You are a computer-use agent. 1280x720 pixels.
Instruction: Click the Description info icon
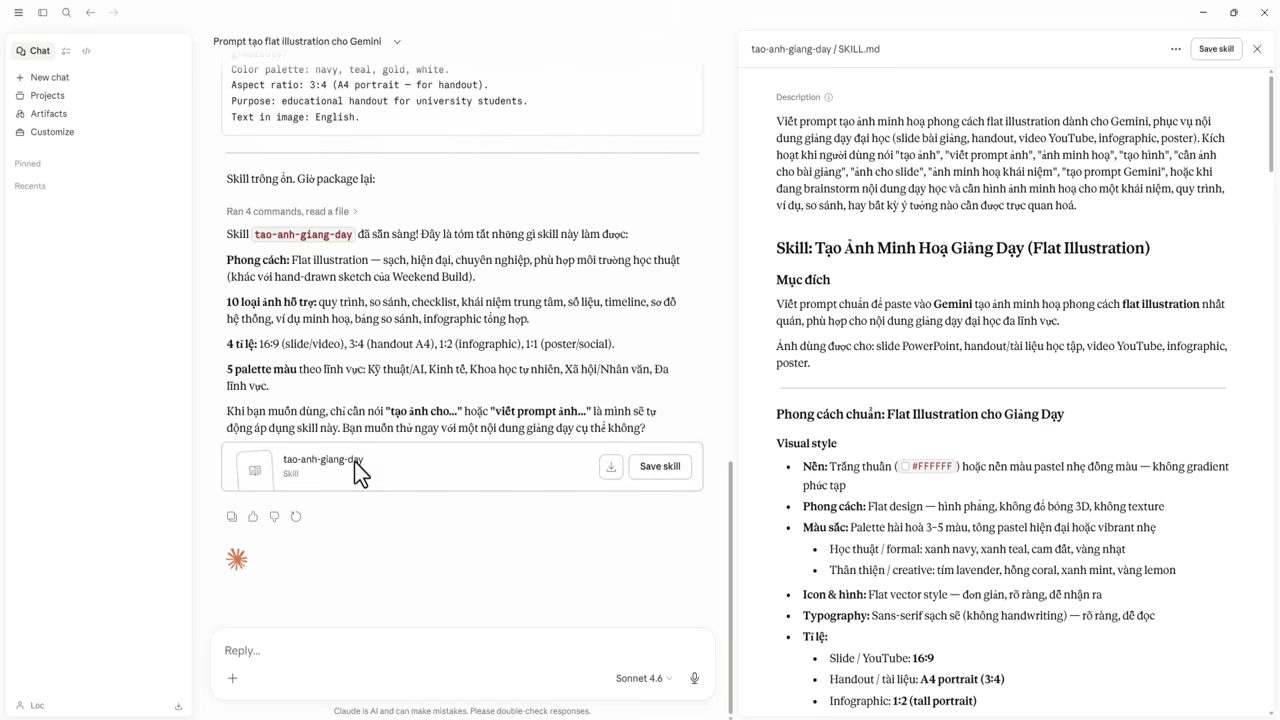(828, 97)
